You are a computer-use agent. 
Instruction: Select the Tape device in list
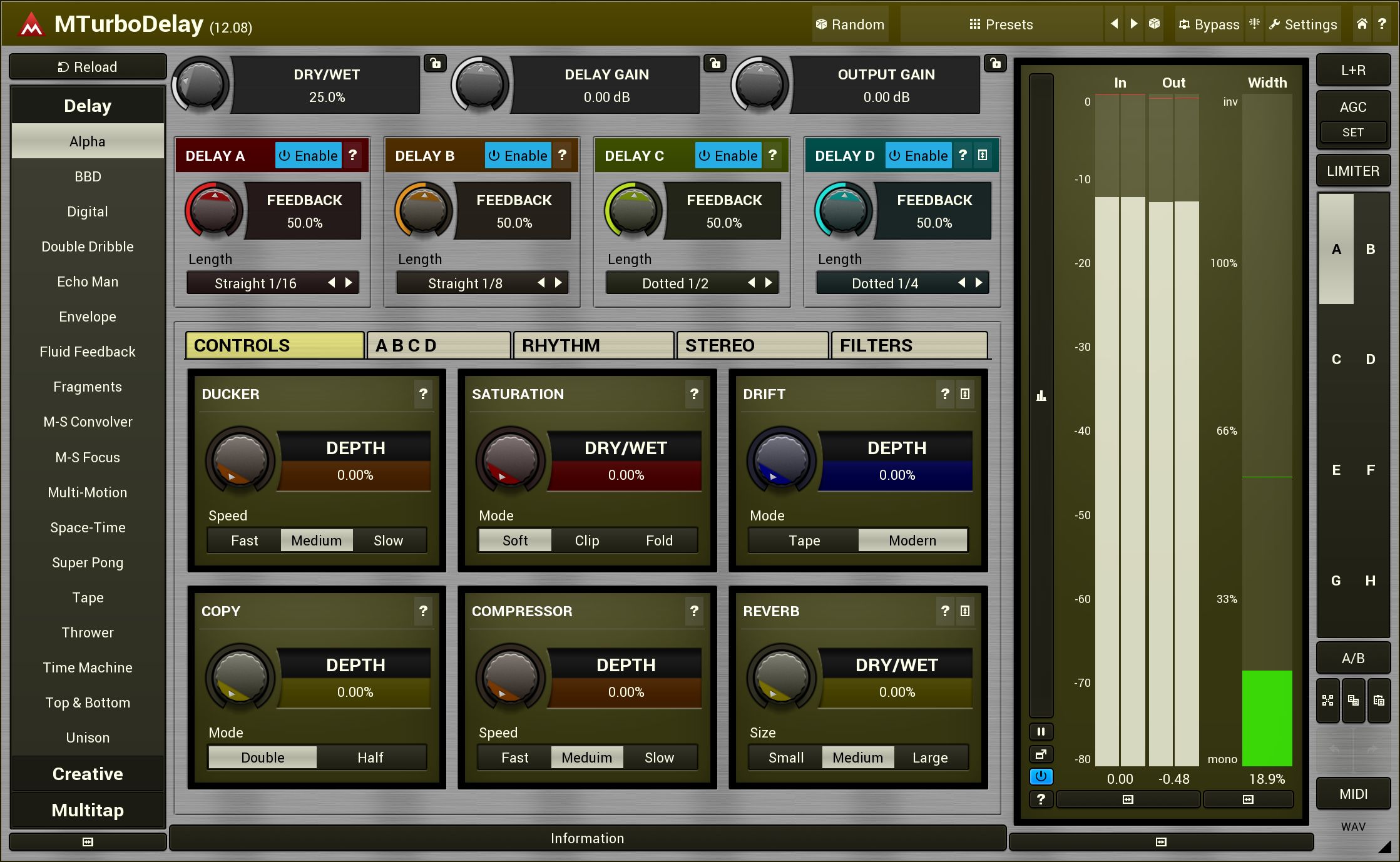coord(88,597)
